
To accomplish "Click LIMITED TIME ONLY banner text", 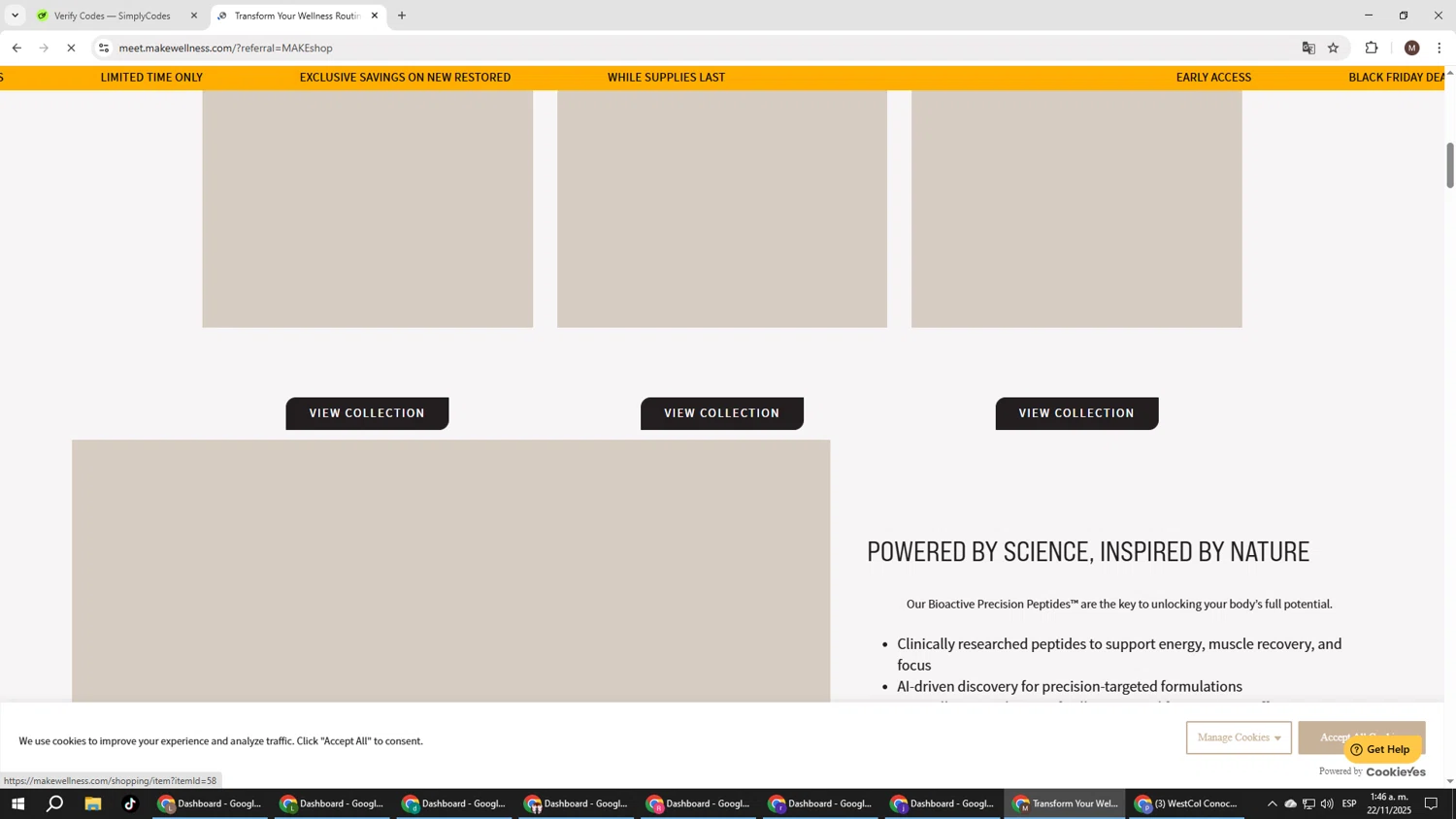I will (x=151, y=78).
